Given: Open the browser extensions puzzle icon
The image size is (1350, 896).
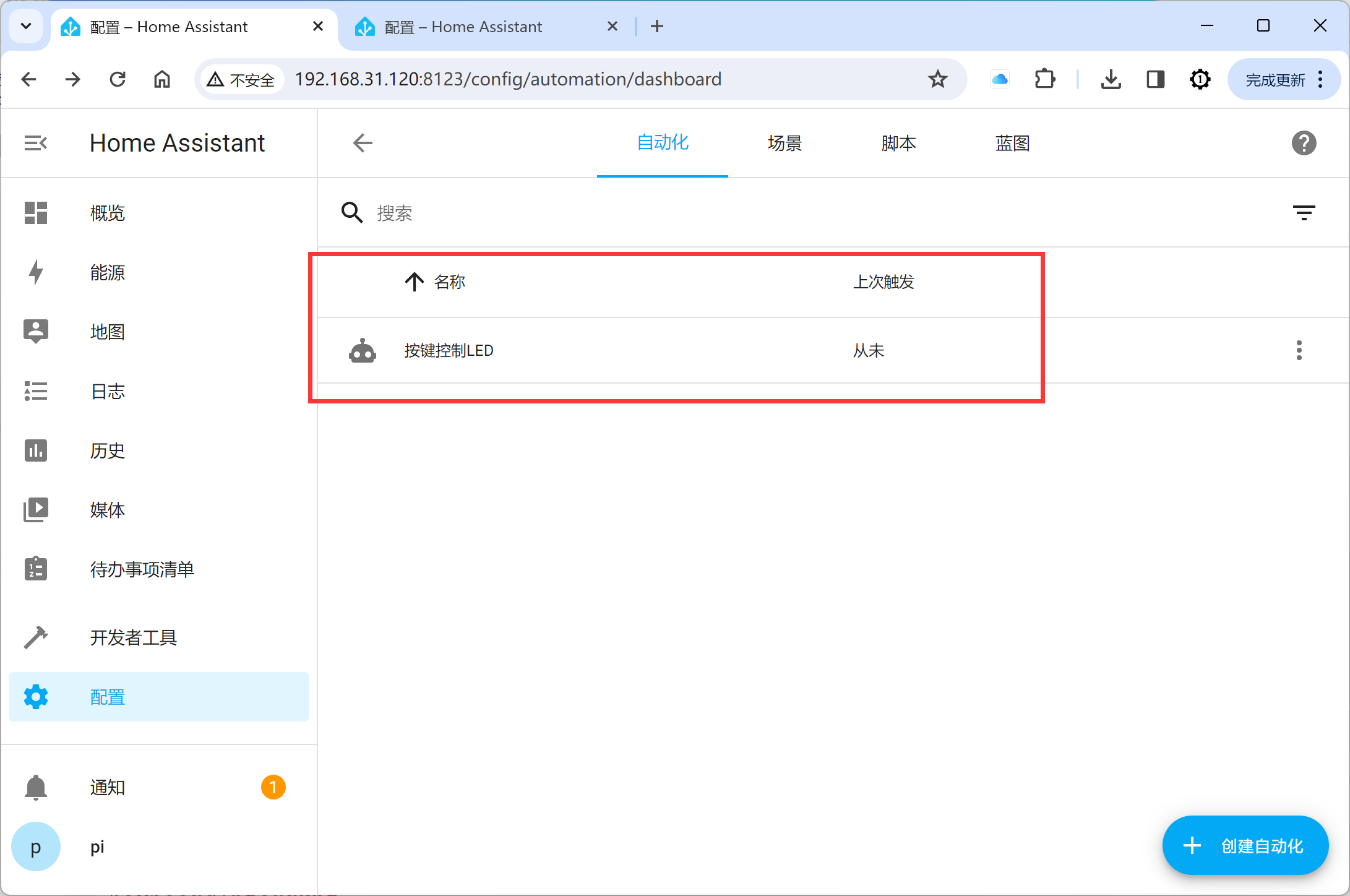Looking at the screenshot, I should pos(1044,79).
